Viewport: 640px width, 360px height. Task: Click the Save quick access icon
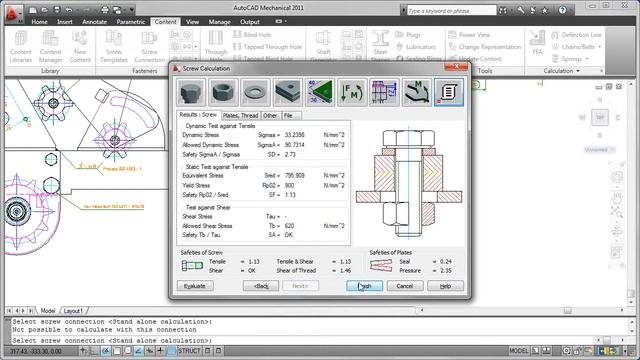coord(57,10)
